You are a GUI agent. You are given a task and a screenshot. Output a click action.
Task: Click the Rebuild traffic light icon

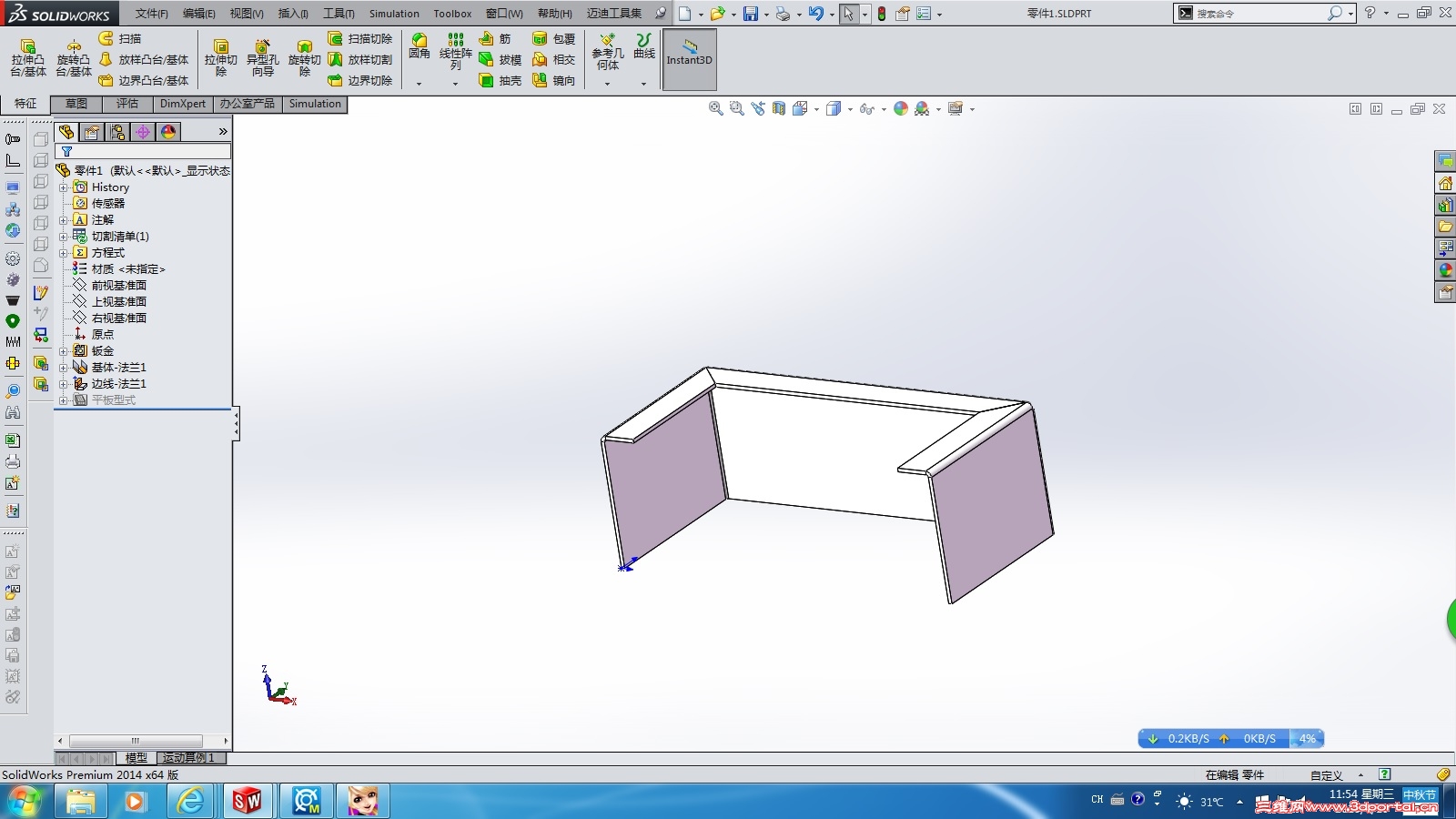pos(881,14)
